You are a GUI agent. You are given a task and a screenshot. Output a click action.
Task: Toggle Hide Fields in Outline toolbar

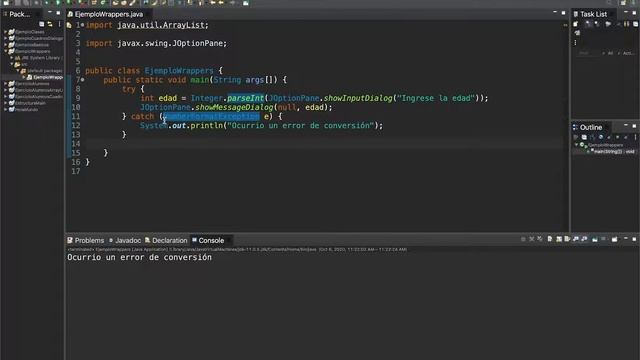601,138
